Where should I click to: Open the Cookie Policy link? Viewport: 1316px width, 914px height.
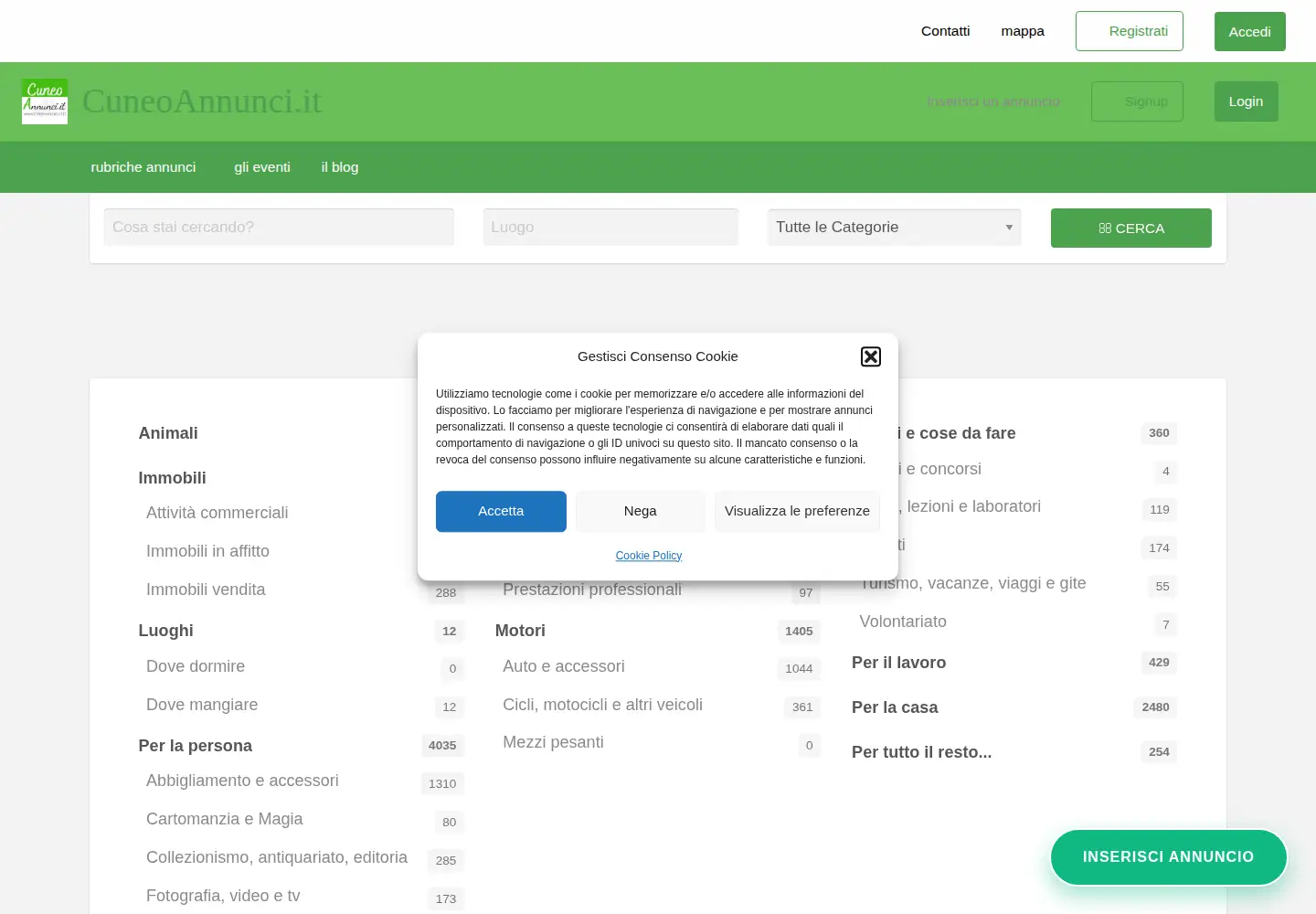click(x=649, y=556)
